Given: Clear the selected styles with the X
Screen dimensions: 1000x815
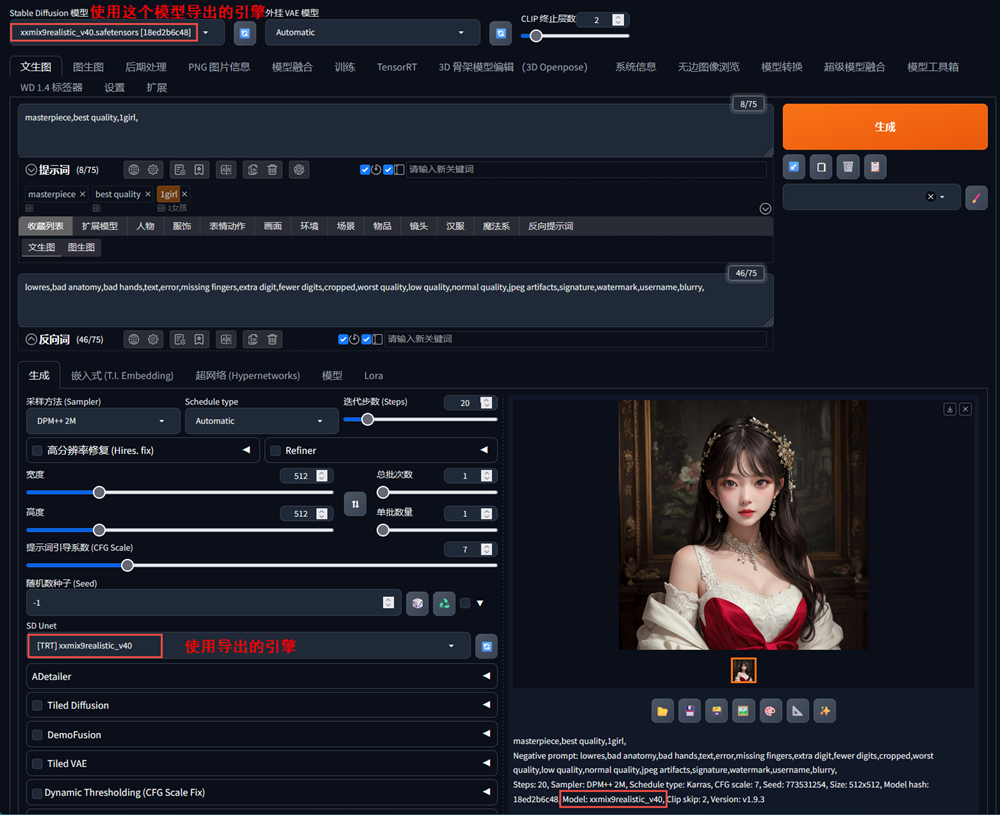Looking at the screenshot, I should (930, 197).
